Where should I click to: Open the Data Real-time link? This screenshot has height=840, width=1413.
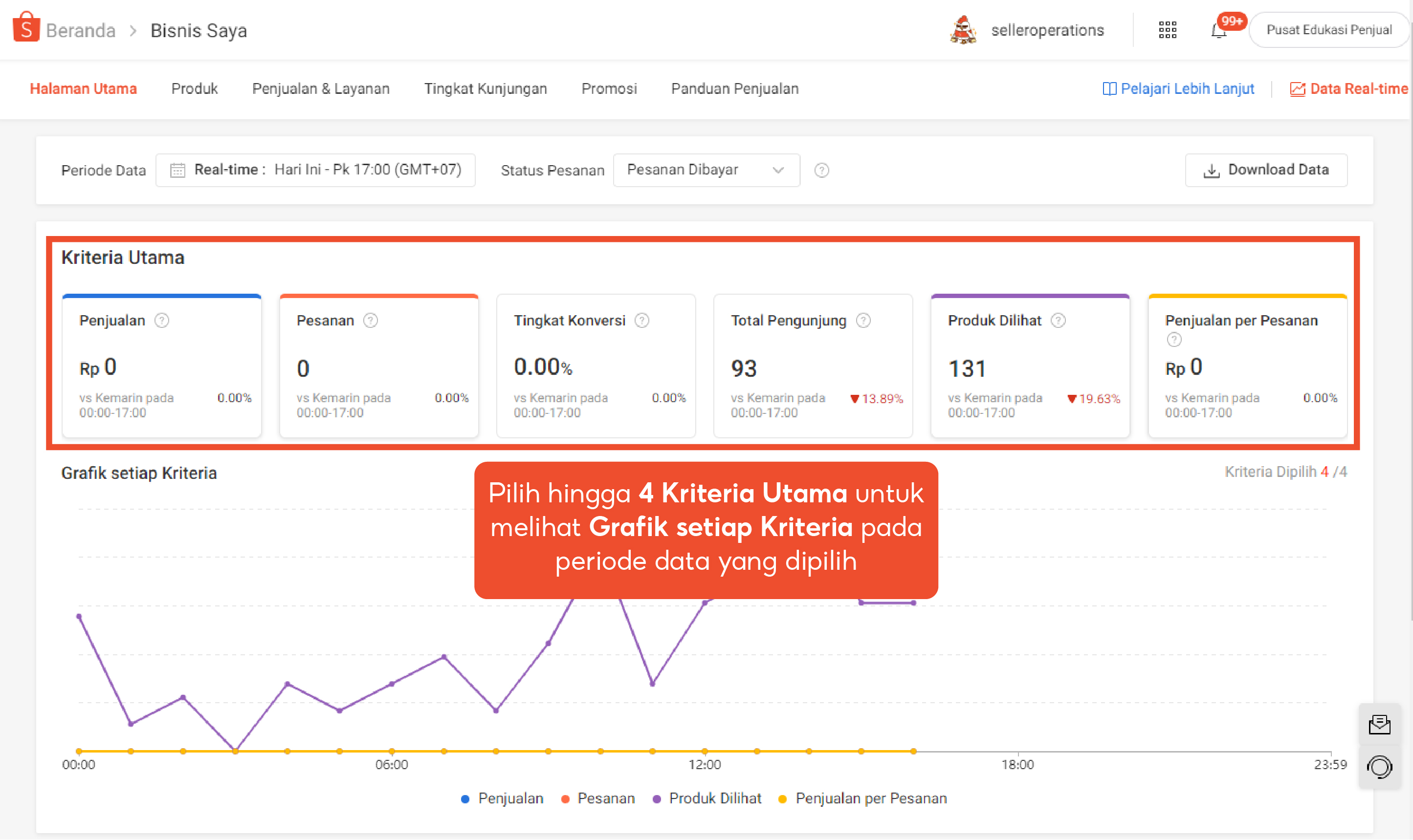[1359, 89]
